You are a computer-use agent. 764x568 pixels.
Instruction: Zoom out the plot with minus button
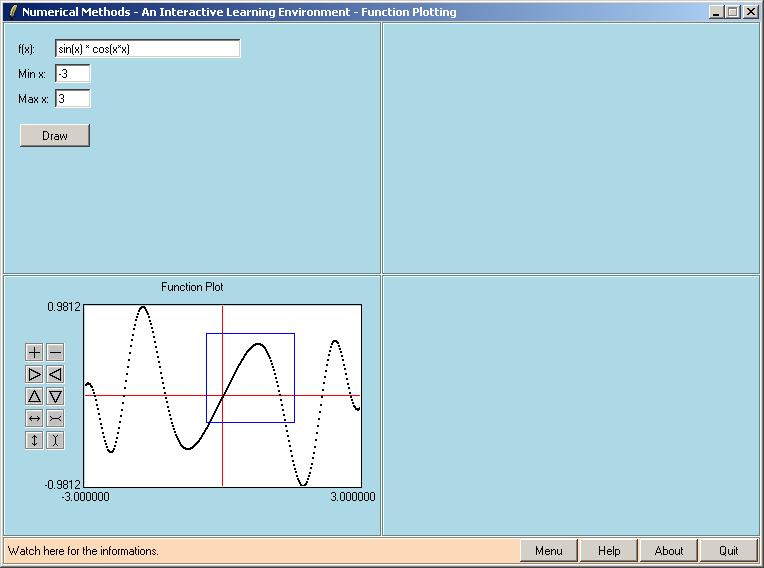(x=56, y=352)
